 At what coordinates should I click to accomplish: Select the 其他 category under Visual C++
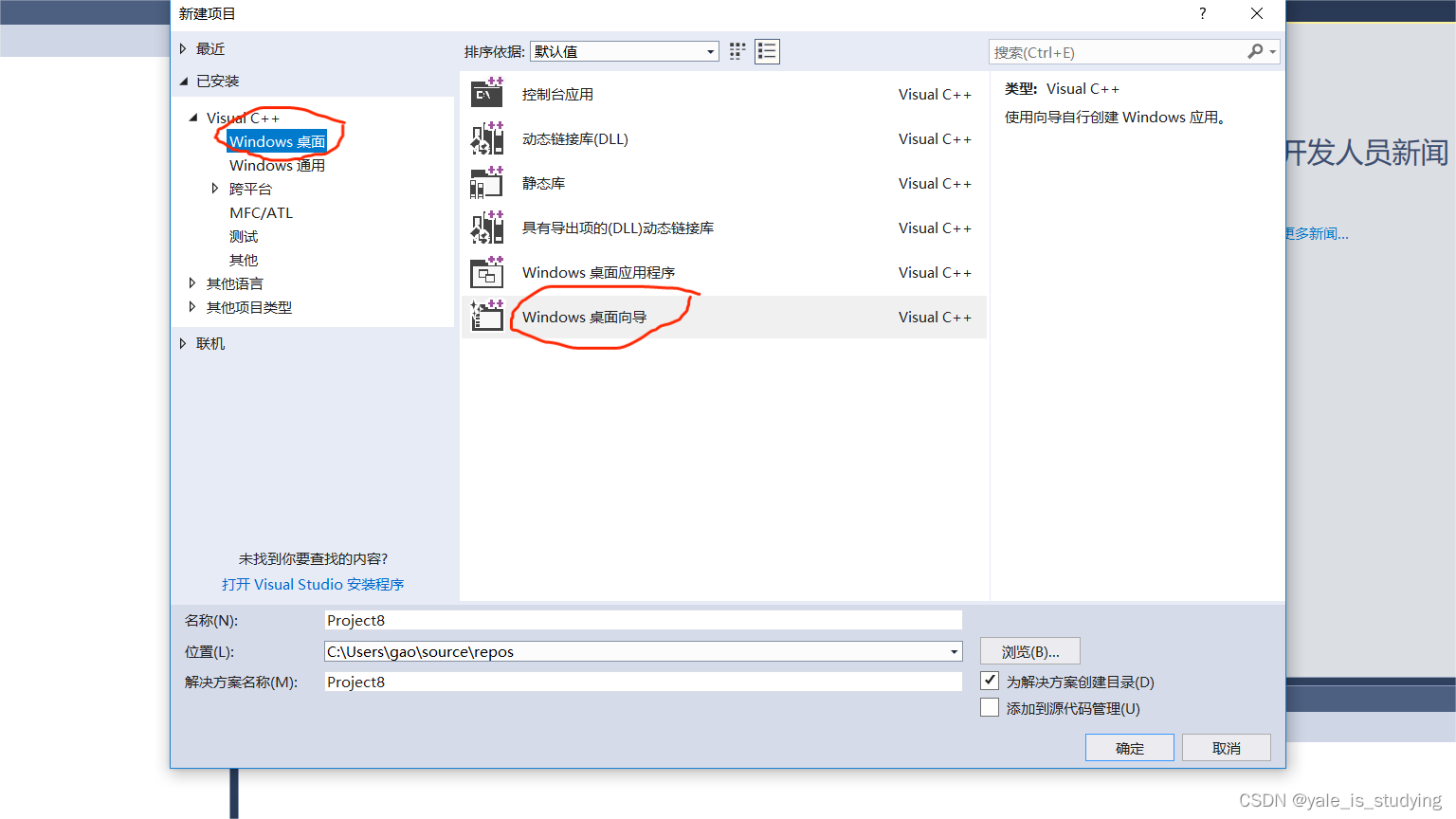244,260
